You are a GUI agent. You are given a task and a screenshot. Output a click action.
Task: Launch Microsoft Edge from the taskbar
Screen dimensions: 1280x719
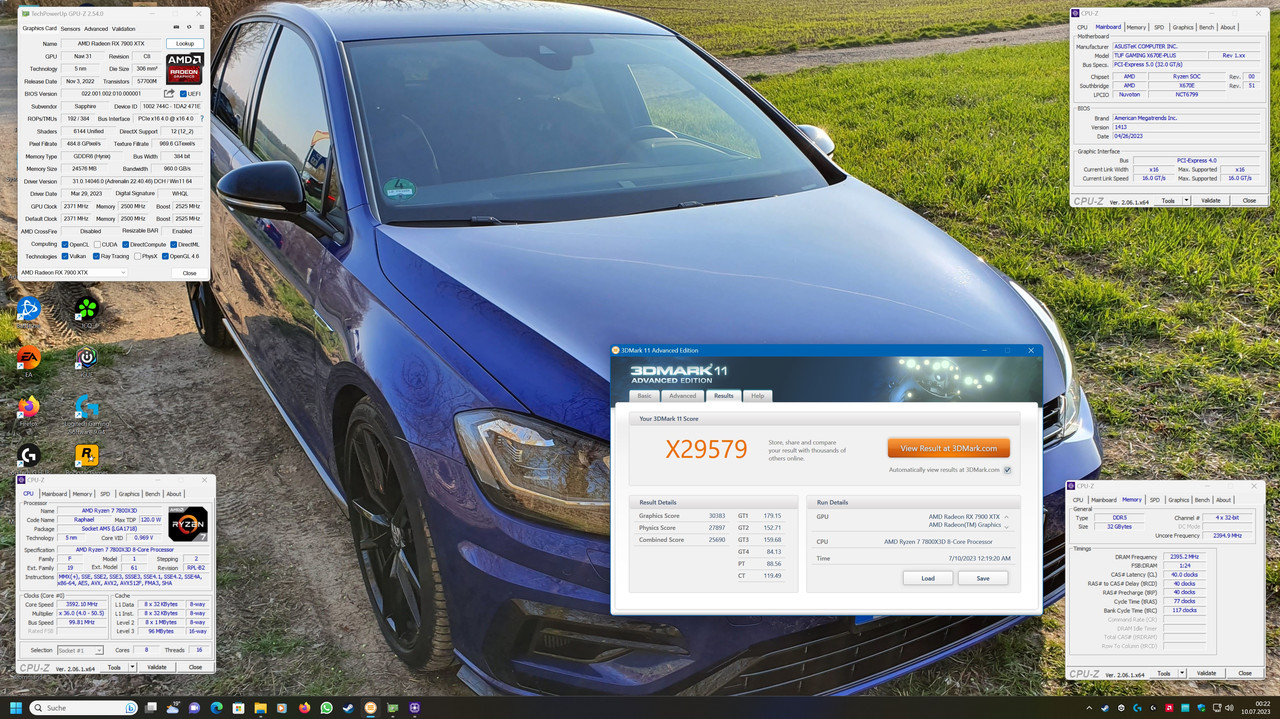tap(216, 708)
